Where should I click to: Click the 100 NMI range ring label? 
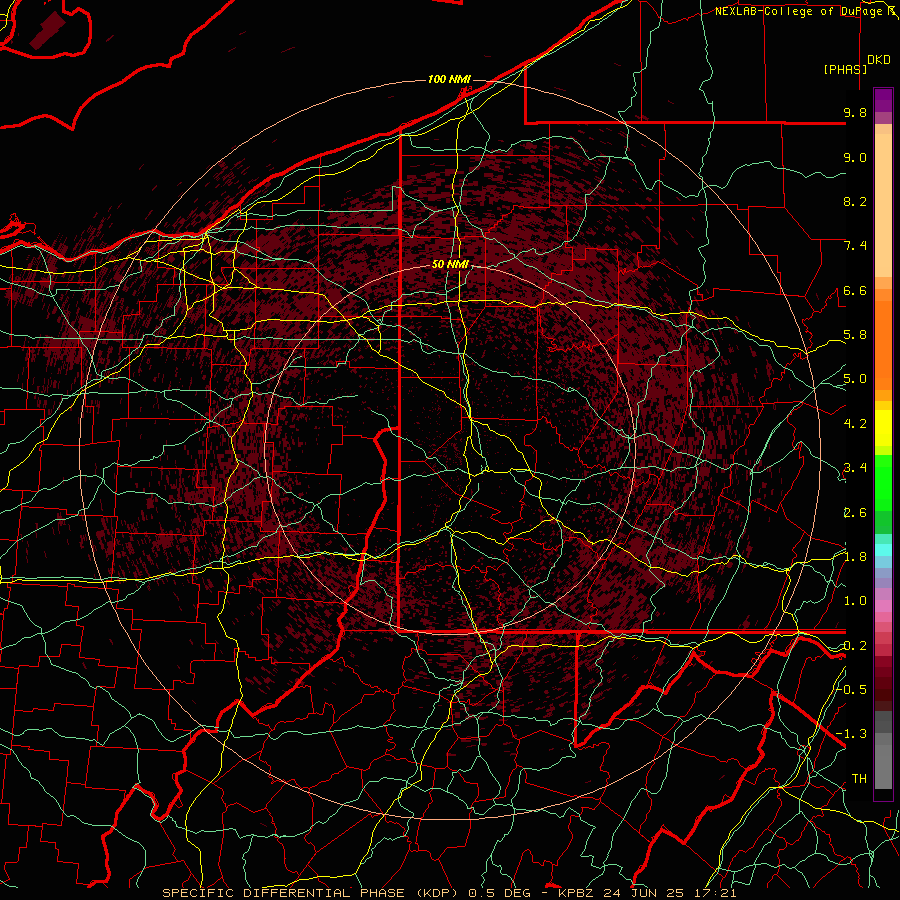point(449,79)
